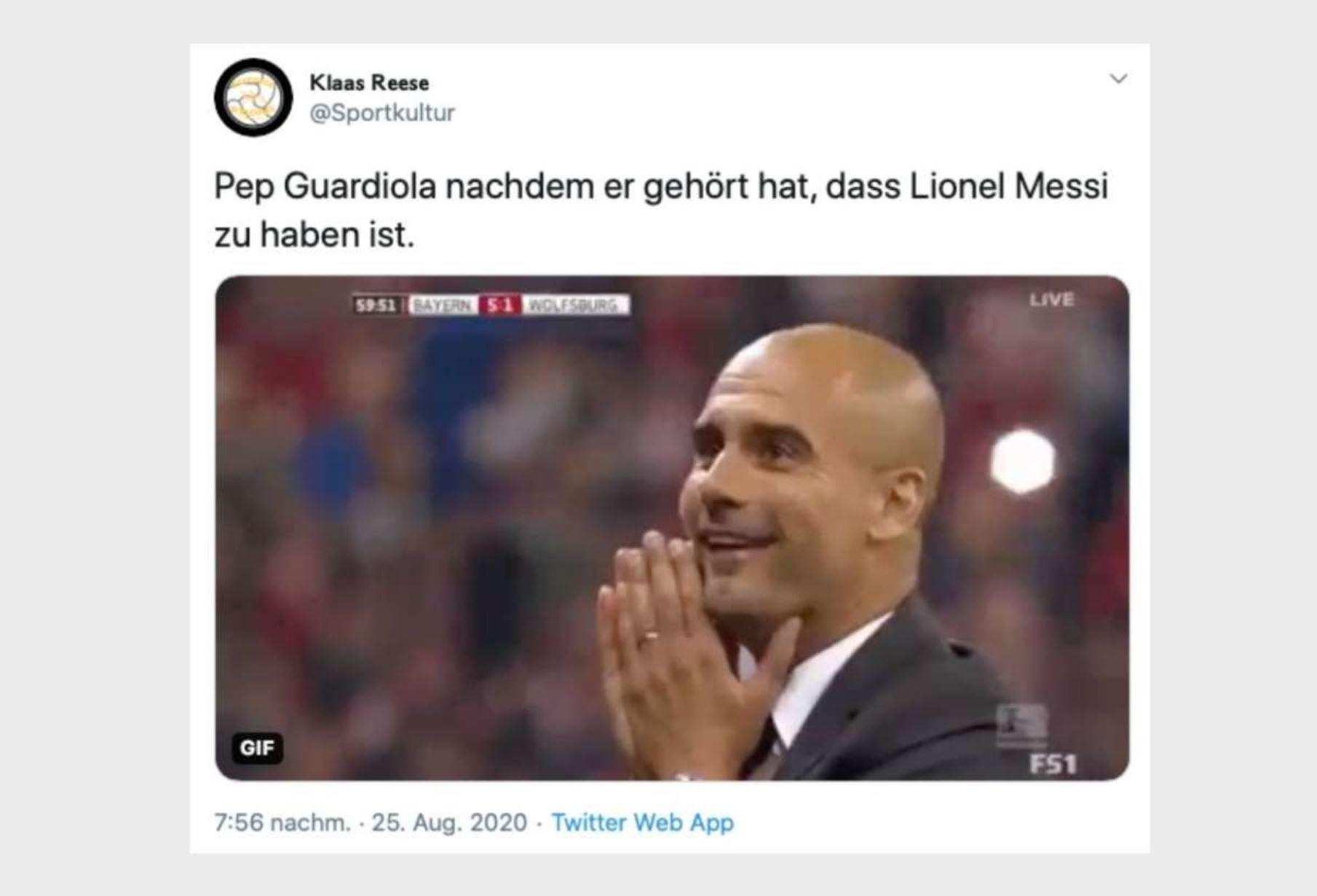Viewport: 1317px width, 896px height.
Task: Click the WOLFSBURG team label in scoreboard
Action: click(x=574, y=305)
